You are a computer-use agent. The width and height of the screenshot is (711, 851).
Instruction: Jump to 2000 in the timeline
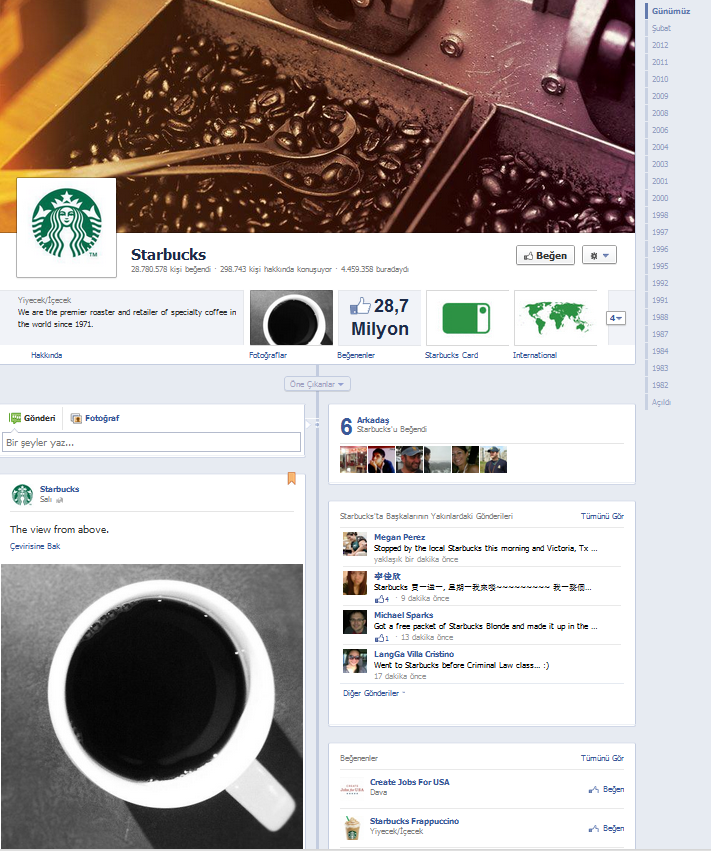point(660,198)
